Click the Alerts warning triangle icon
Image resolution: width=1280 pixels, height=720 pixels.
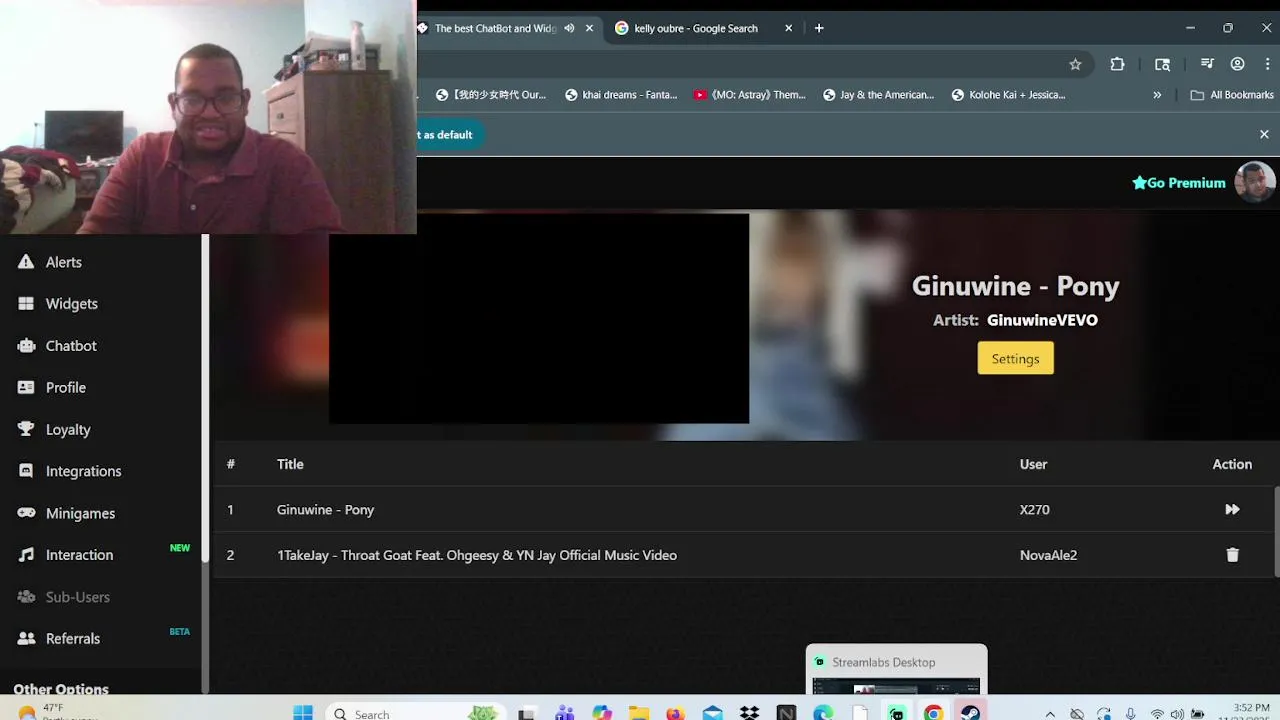click(x=26, y=262)
